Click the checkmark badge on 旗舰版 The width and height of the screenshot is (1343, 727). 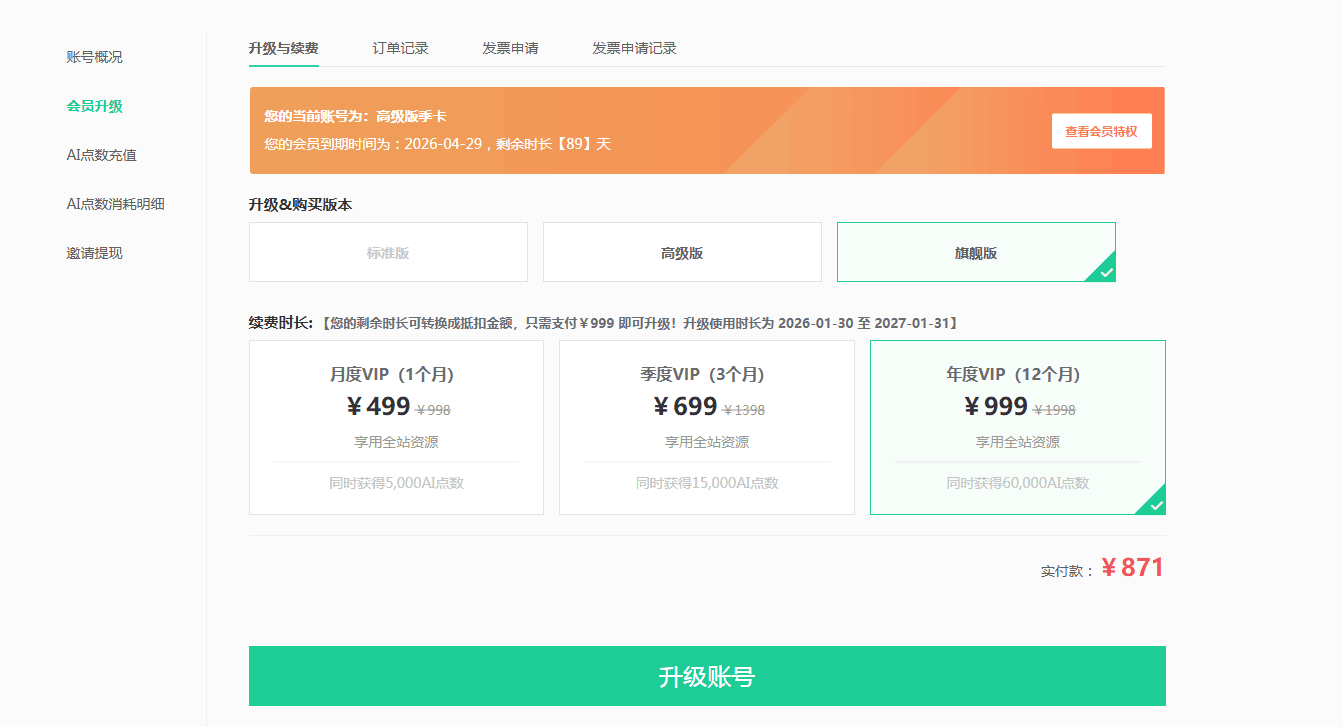point(1105,272)
